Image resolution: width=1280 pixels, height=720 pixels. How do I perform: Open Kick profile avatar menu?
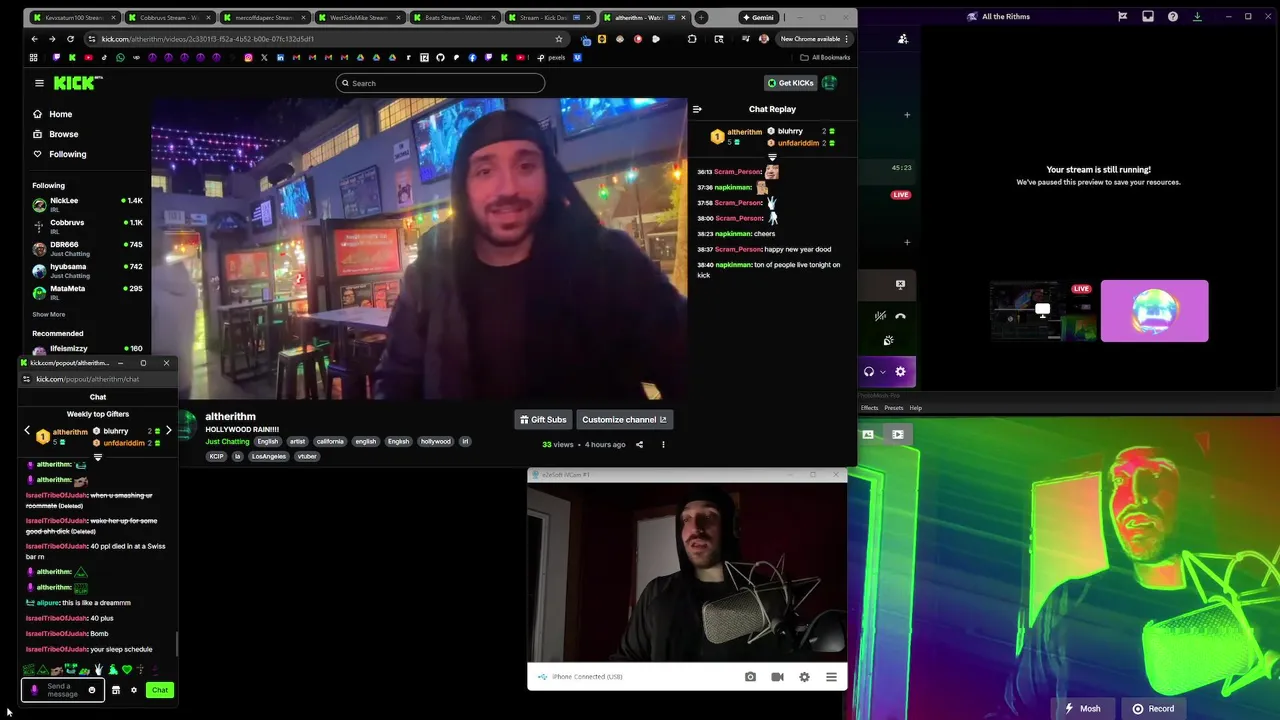click(x=829, y=83)
